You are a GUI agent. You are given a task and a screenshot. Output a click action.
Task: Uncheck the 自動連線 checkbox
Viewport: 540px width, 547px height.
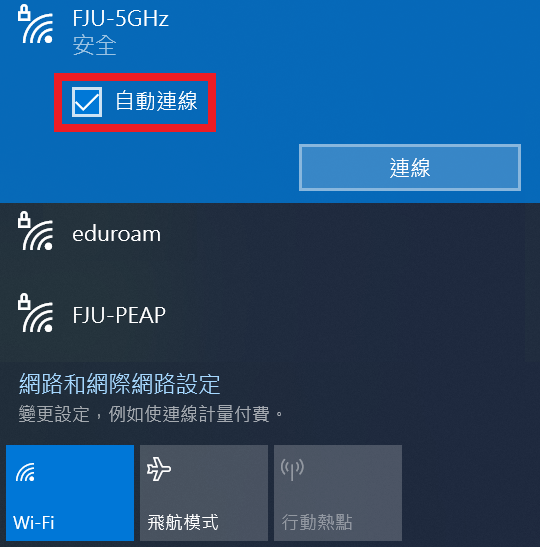87,102
